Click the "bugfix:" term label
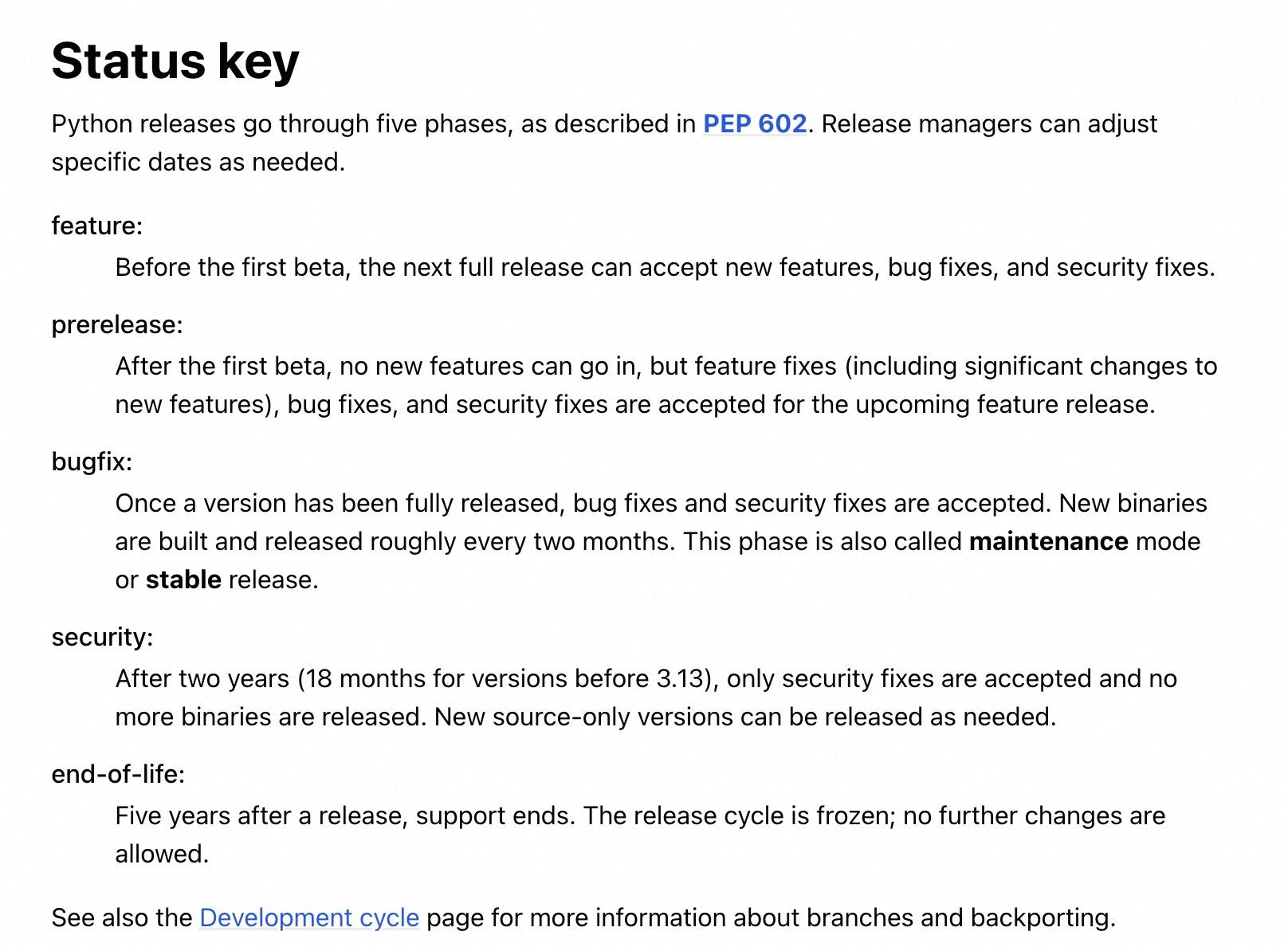This screenshot has height=947, width=1288. click(x=92, y=462)
